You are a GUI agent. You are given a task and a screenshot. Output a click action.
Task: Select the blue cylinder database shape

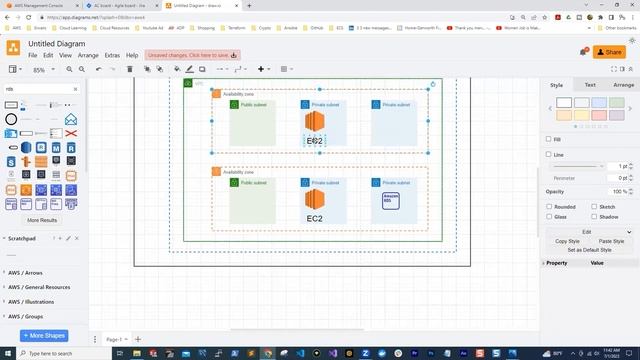point(26,147)
